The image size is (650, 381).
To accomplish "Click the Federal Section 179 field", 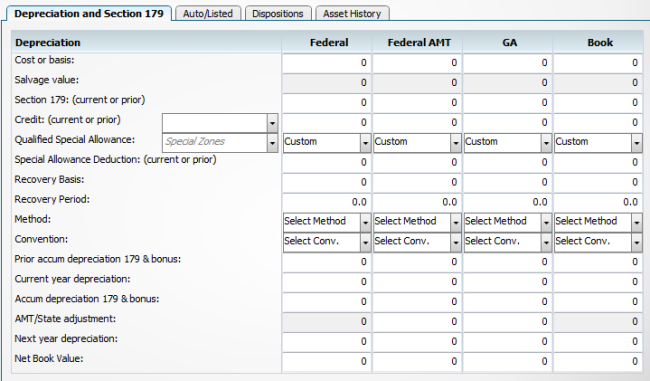I will click(x=326, y=103).
